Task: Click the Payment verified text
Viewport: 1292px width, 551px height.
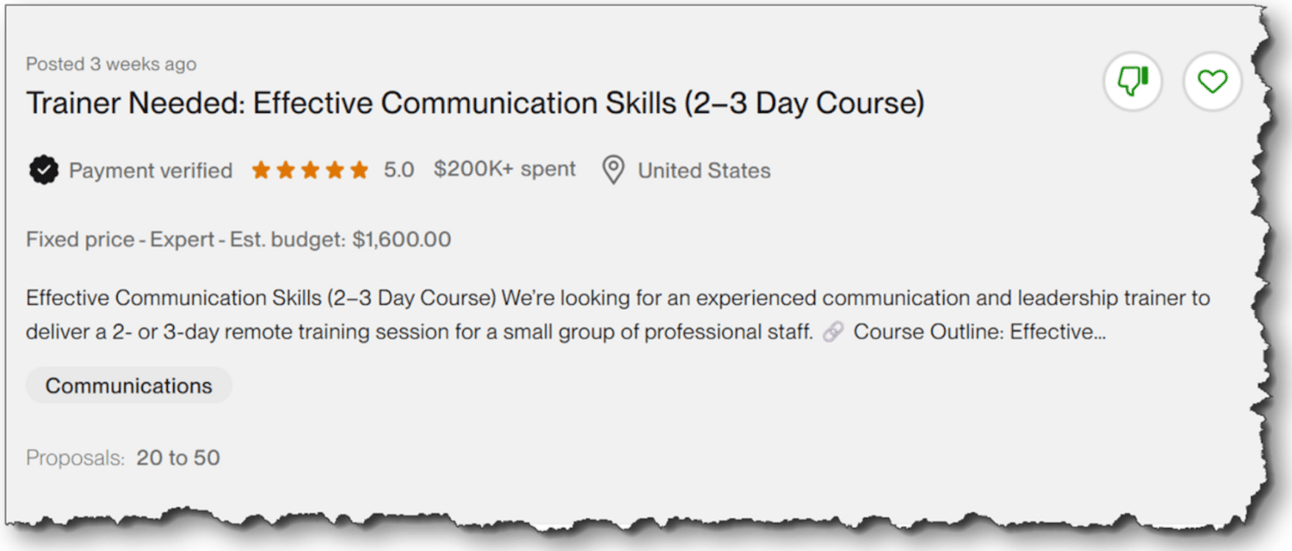Action: pyautogui.click(x=150, y=171)
